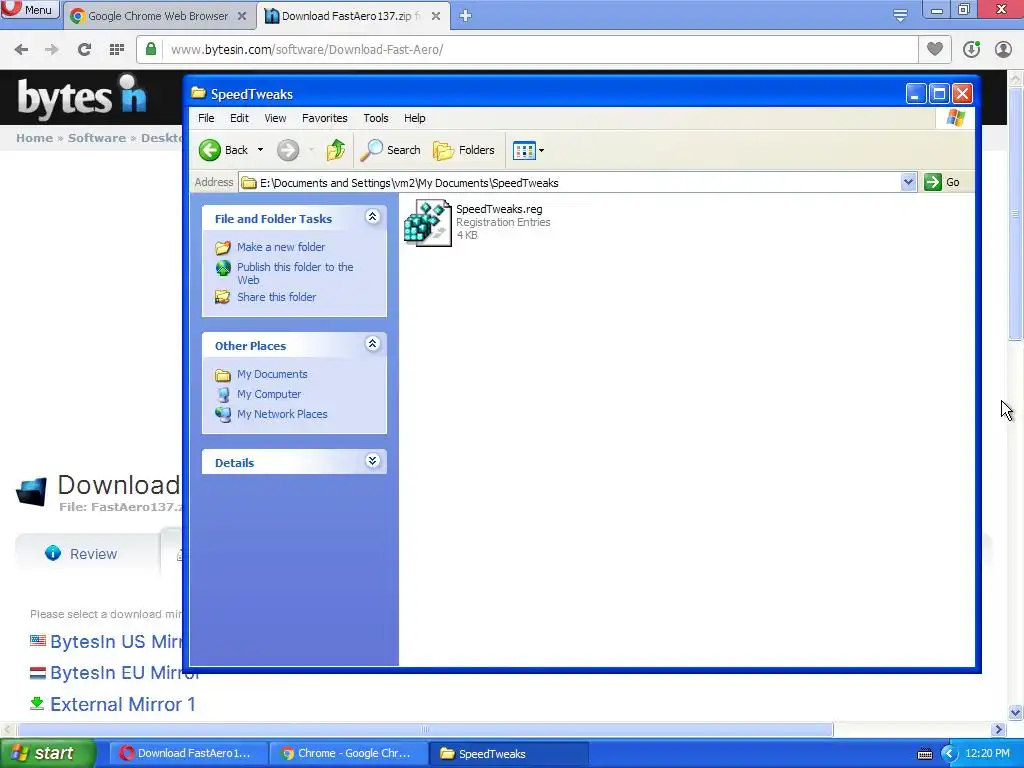The image size is (1024, 768).
Task: Open the Edit menu
Action: [x=239, y=118]
